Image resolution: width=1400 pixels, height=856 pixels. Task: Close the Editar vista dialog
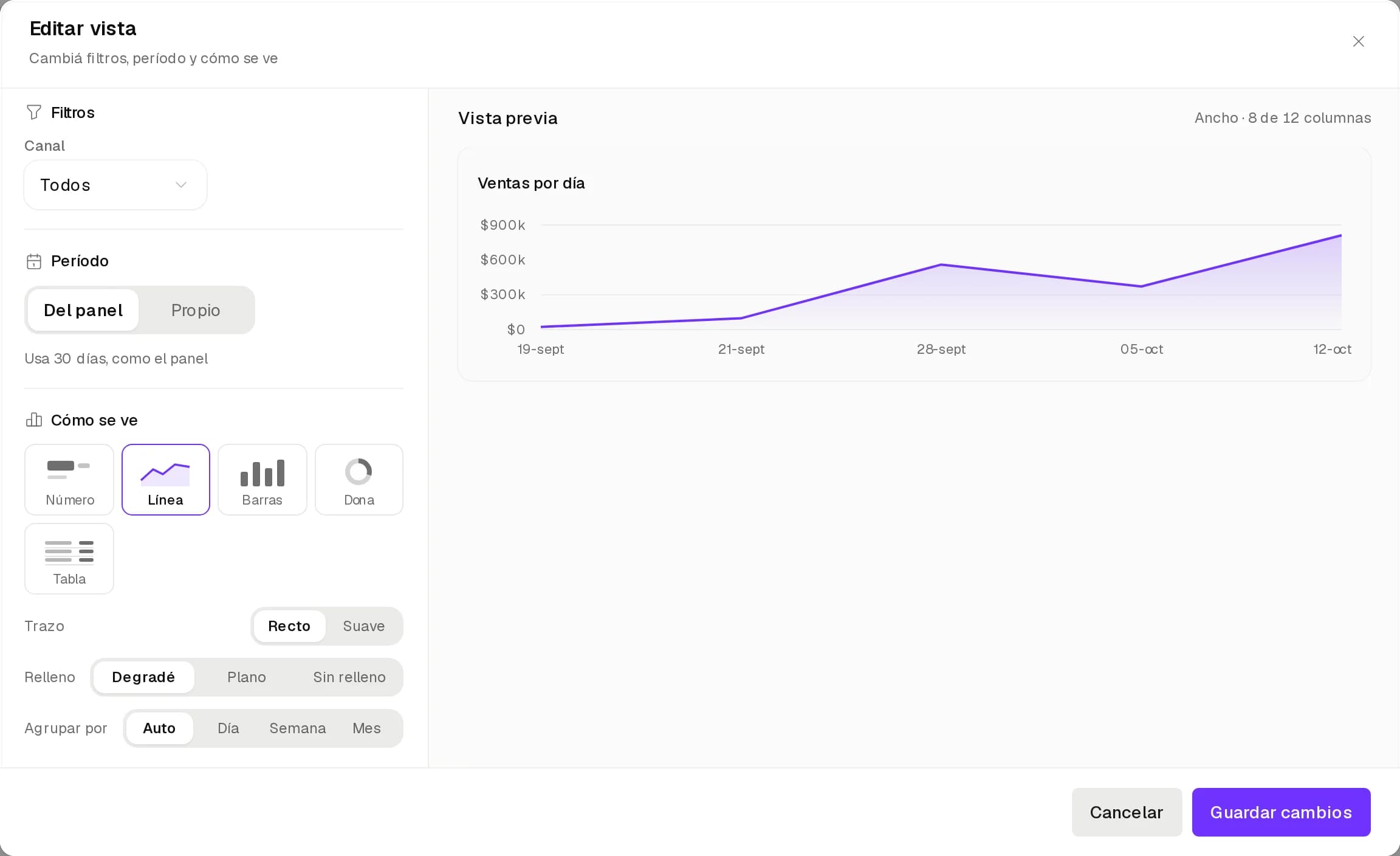tap(1358, 41)
